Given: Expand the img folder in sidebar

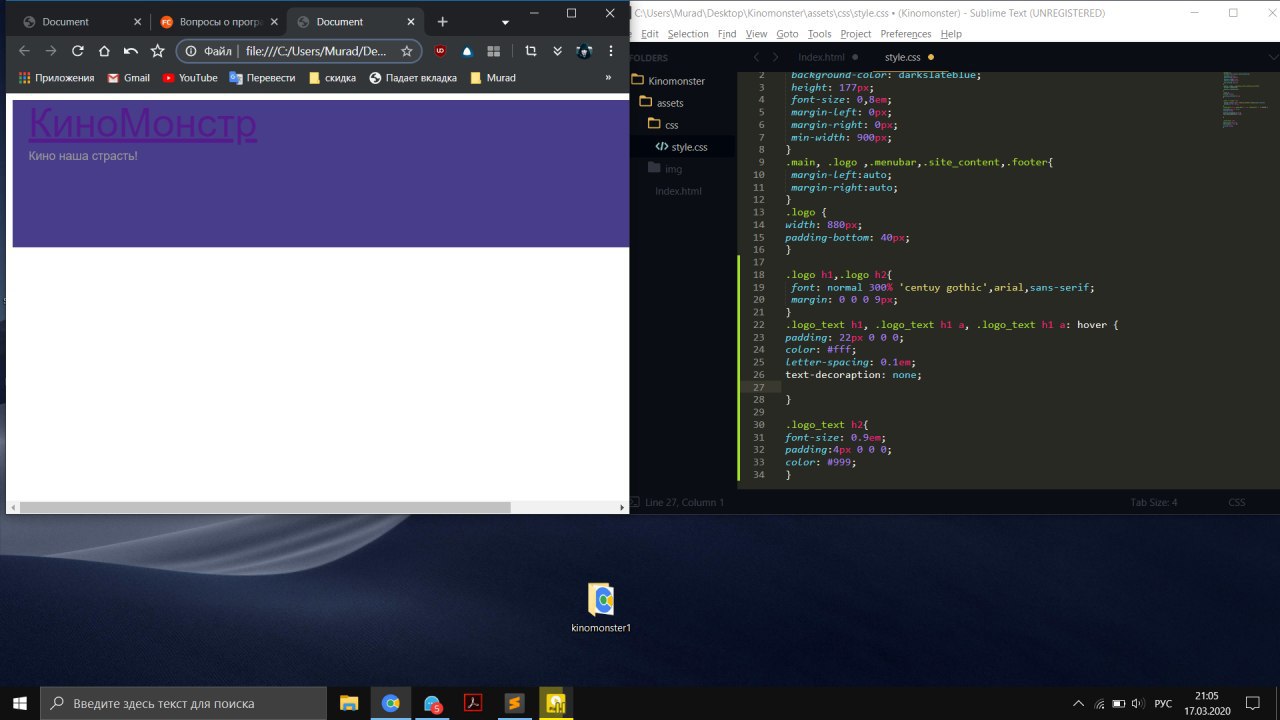Looking at the screenshot, I should tap(665, 169).
